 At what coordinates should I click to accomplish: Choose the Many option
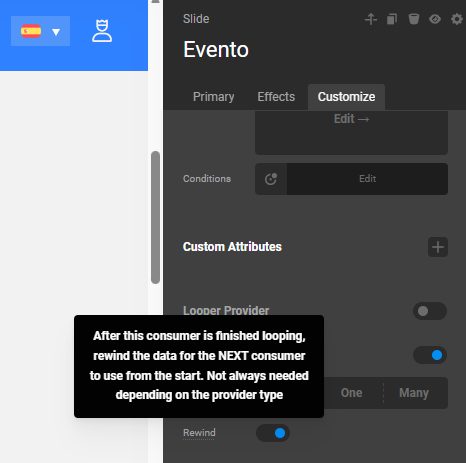tap(414, 393)
